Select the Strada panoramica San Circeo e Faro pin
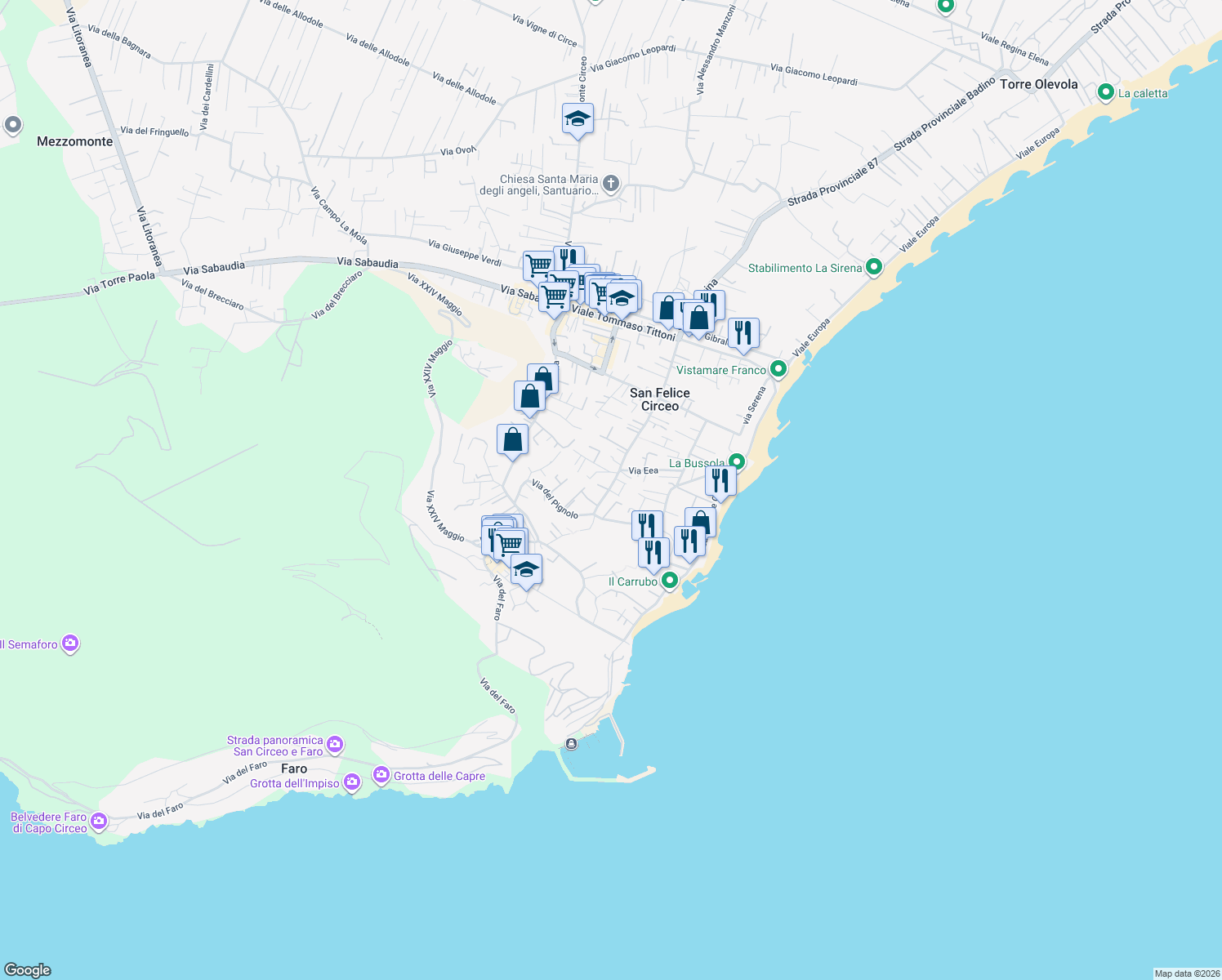Image resolution: width=1222 pixels, height=980 pixels. pyautogui.click(x=335, y=744)
